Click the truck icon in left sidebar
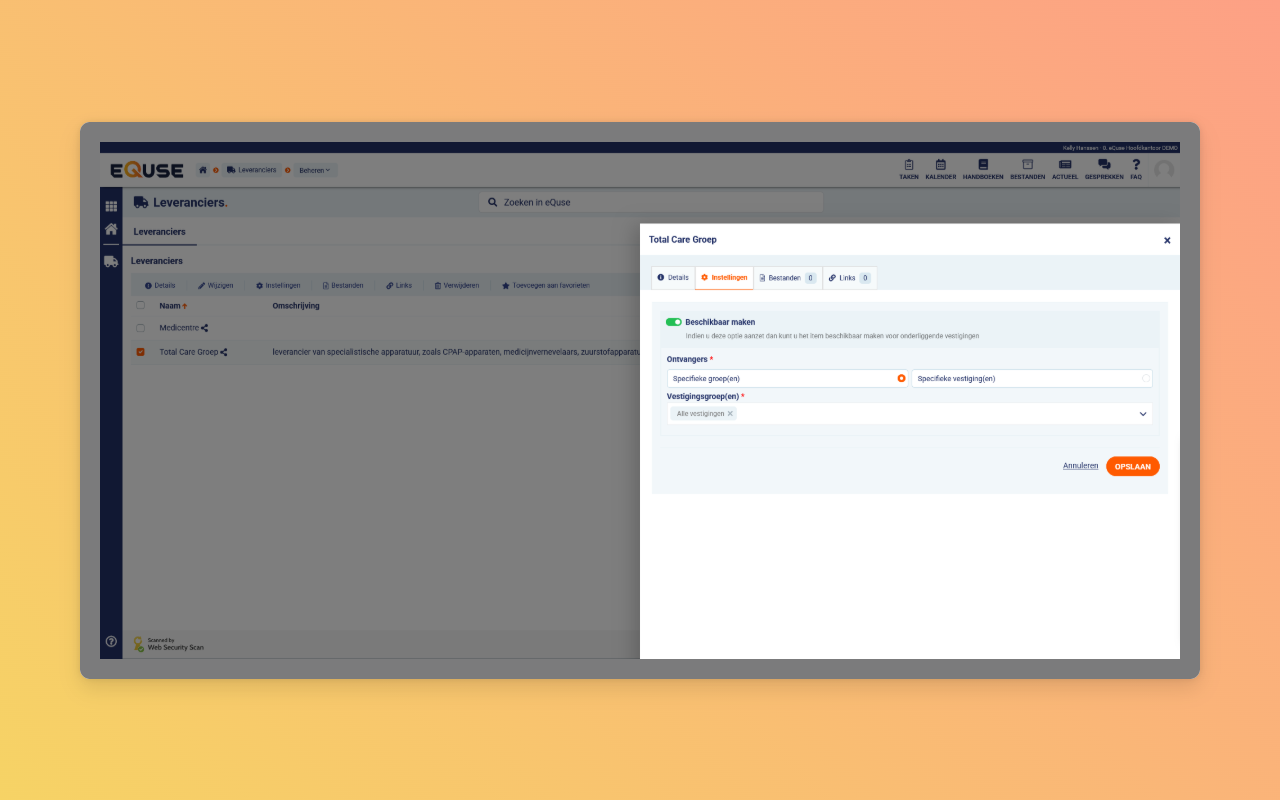The width and height of the screenshot is (1280, 800). point(111,261)
